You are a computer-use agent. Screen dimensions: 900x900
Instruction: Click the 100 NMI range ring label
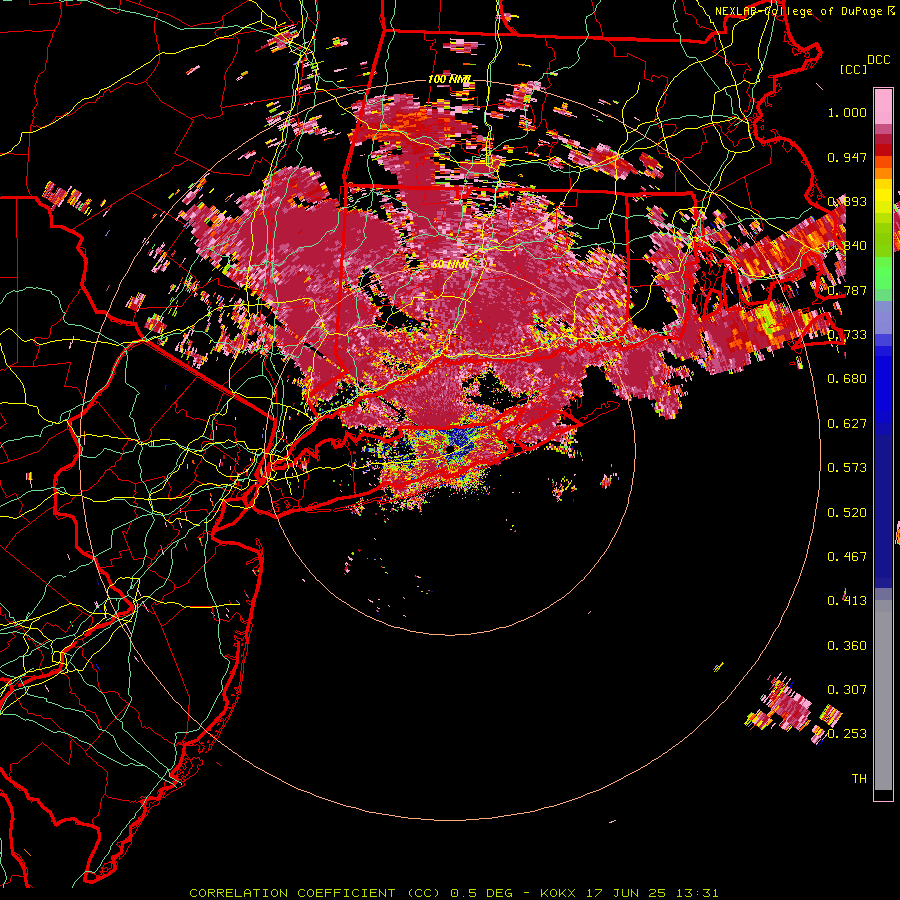click(x=449, y=79)
